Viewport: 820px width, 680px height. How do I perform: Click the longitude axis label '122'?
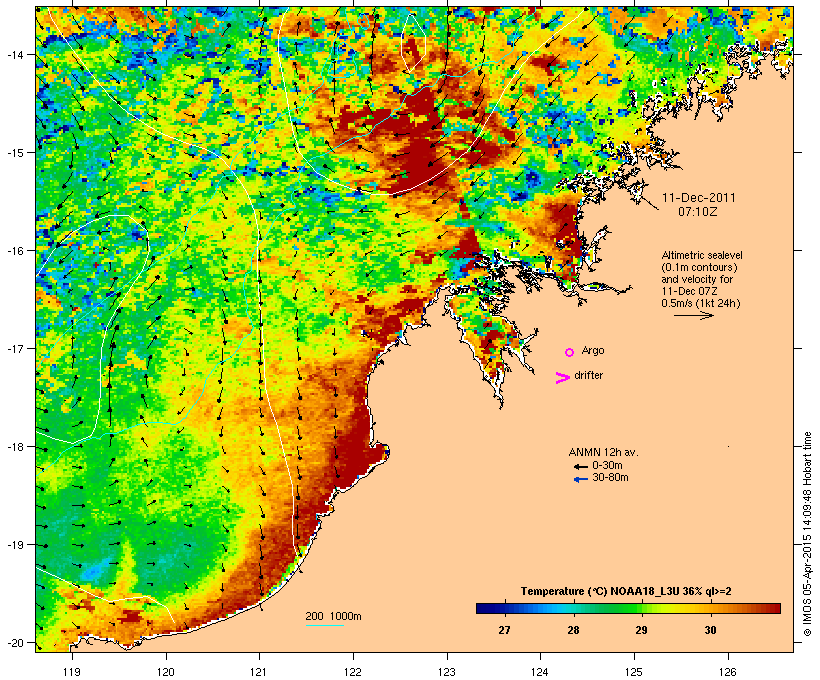353,672
